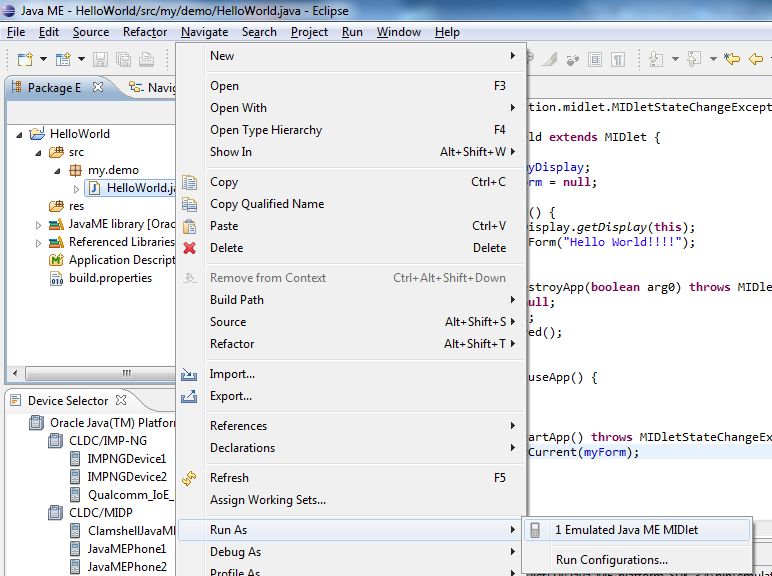Expand the HelloWorld.java file node
The width and height of the screenshot is (772, 576).
[x=76, y=189]
